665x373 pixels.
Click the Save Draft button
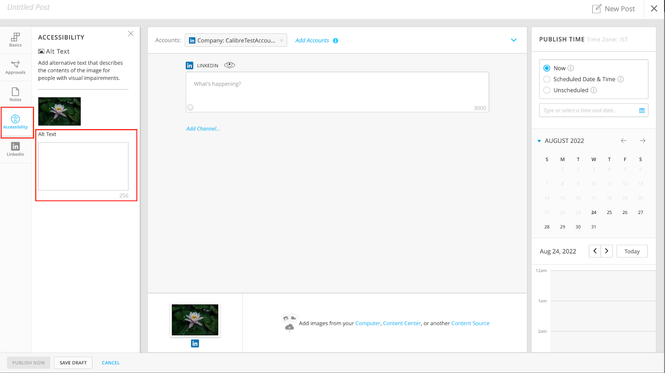click(x=73, y=363)
